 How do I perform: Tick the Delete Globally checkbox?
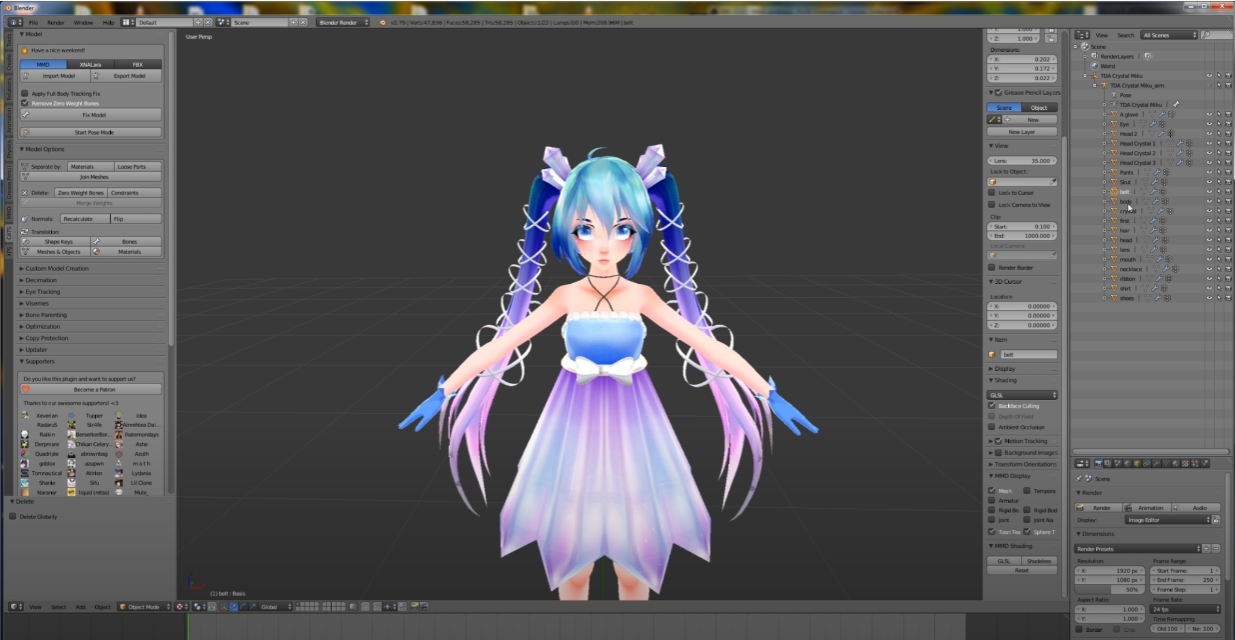click(x=12, y=516)
